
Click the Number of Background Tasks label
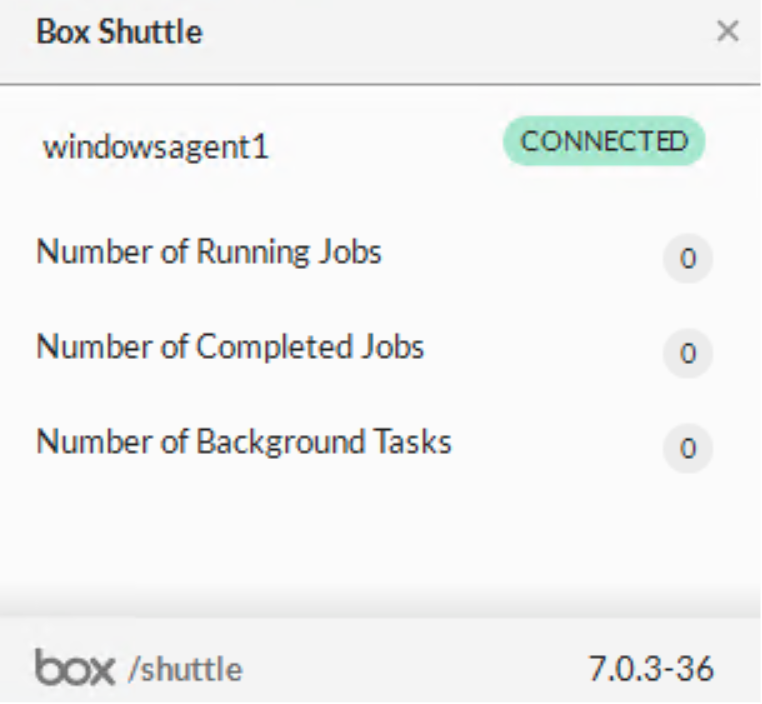[x=244, y=441]
